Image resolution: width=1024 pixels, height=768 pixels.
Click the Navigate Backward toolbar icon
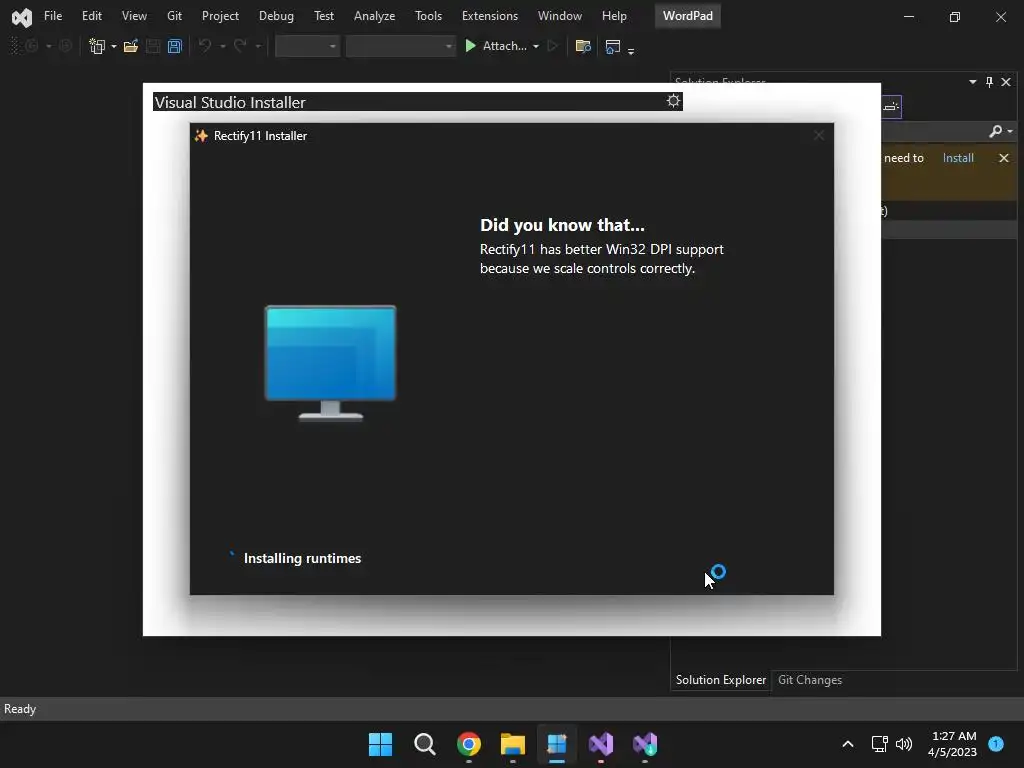click(x=31, y=46)
